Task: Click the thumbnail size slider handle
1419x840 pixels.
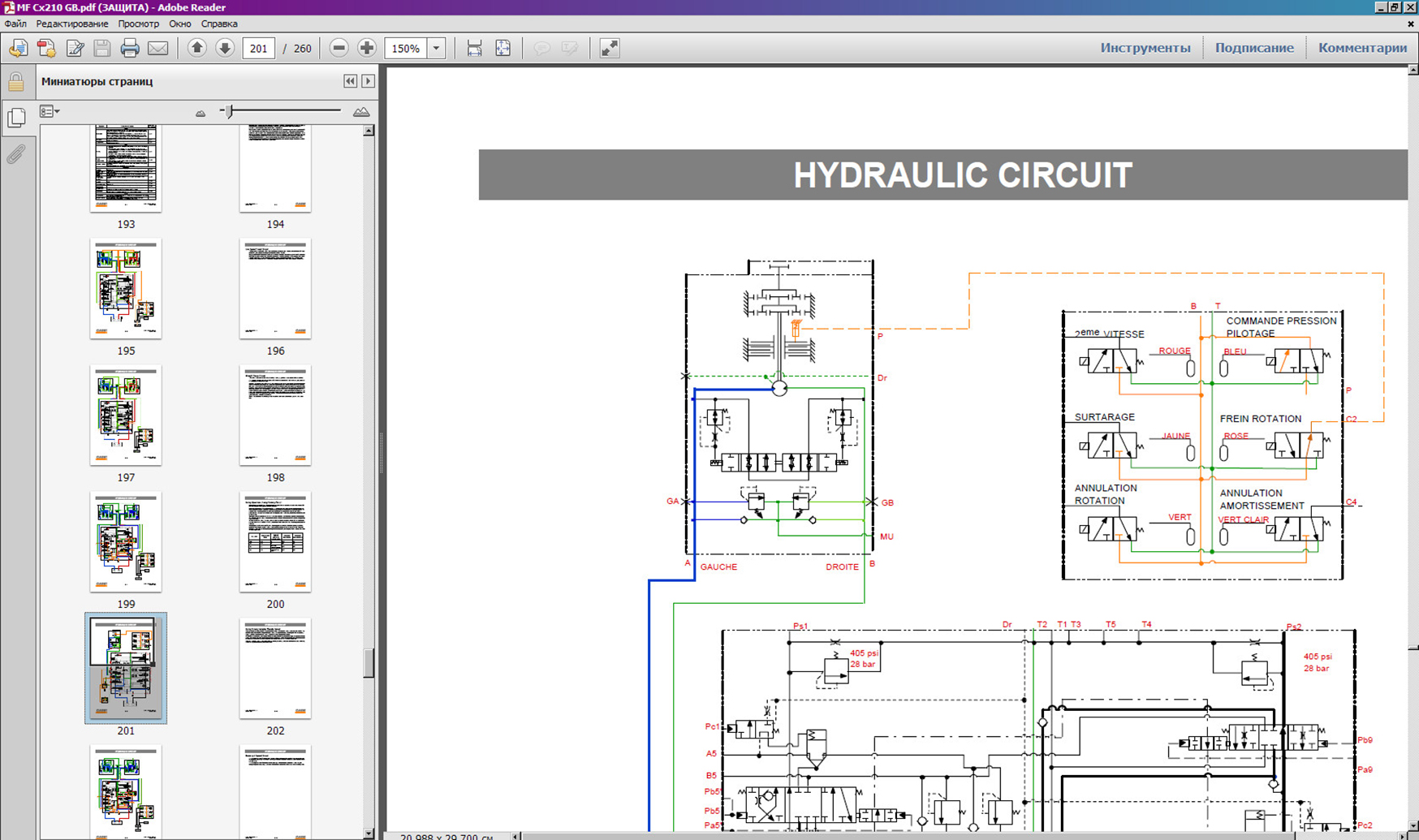Action: click(229, 111)
